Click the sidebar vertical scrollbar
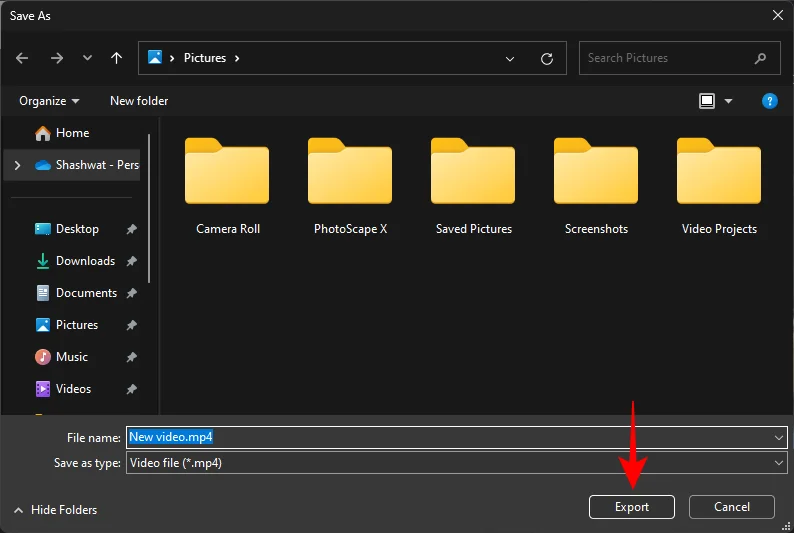Image resolution: width=794 pixels, height=533 pixels. point(149,209)
